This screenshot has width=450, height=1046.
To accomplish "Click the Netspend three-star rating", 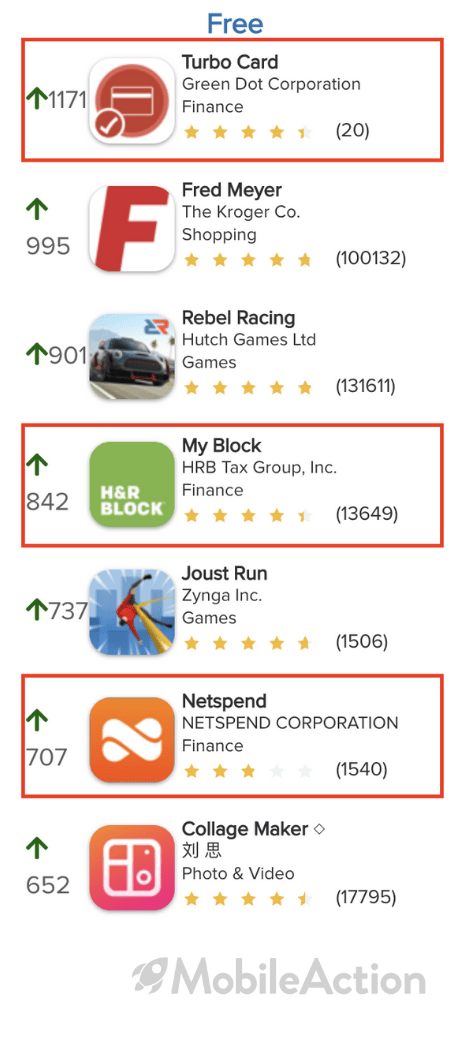I will [248, 771].
